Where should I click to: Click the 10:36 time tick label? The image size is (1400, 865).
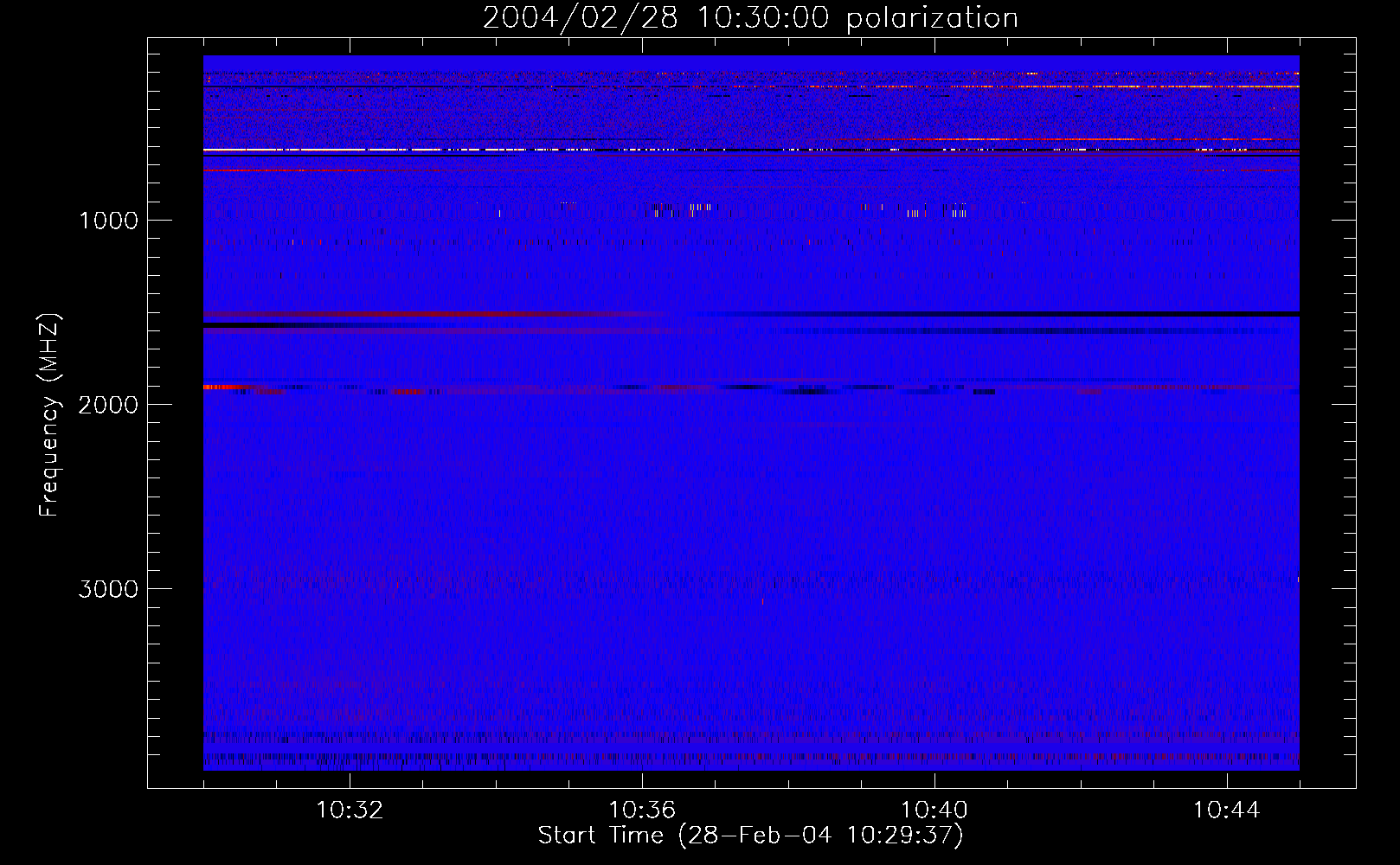tap(642, 811)
